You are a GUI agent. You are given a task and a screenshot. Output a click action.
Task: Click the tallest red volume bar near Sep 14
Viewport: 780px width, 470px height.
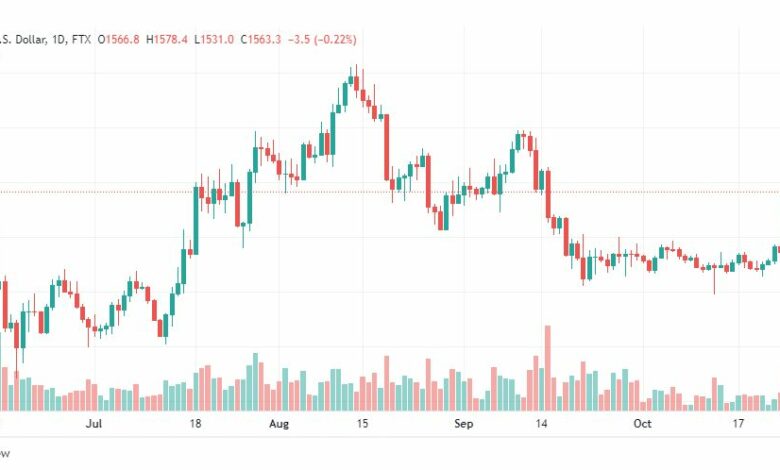pyautogui.click(x=548, y=368)
